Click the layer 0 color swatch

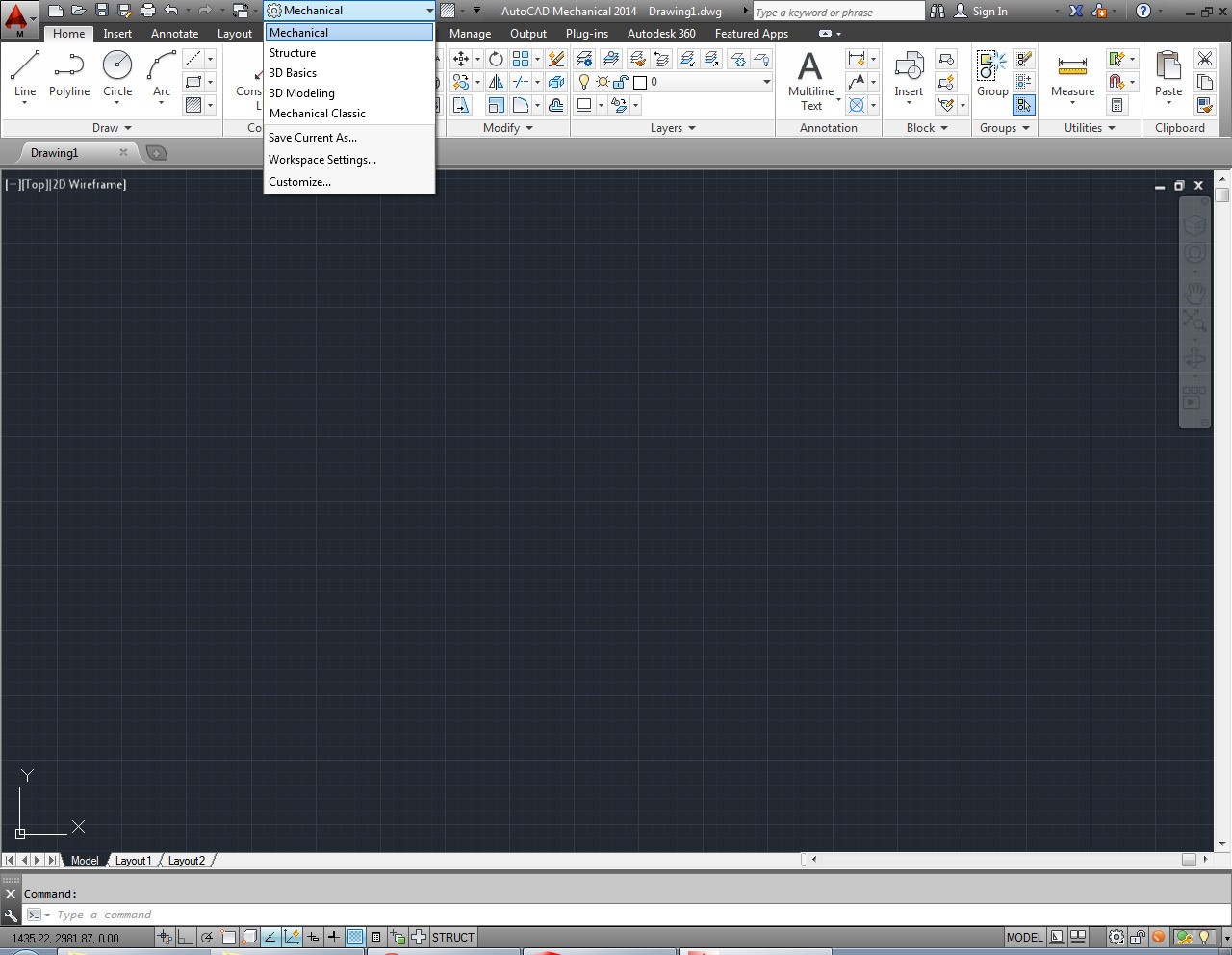(640, 83)
